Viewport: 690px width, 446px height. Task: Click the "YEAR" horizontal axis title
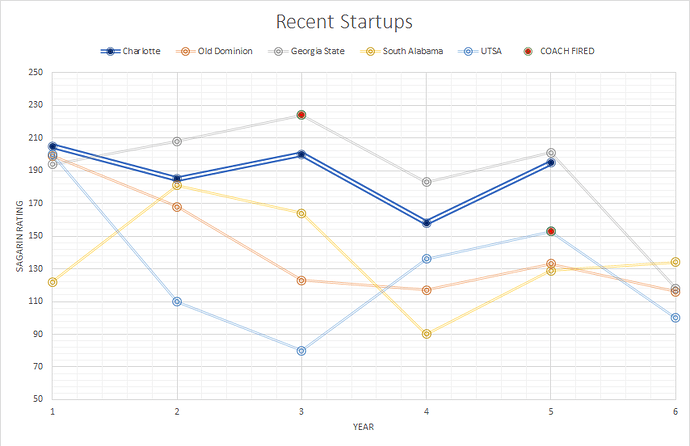click(364, 427)
